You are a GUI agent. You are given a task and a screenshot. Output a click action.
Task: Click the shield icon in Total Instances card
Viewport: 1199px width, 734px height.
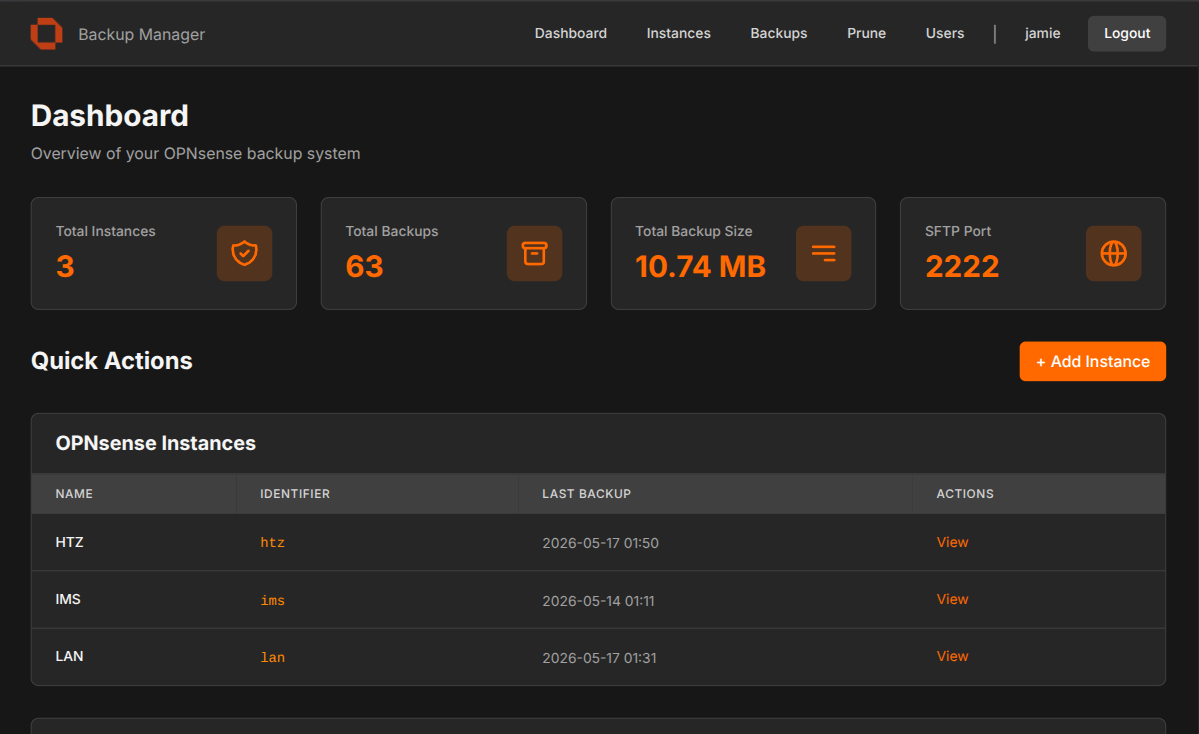coord(245,253)
